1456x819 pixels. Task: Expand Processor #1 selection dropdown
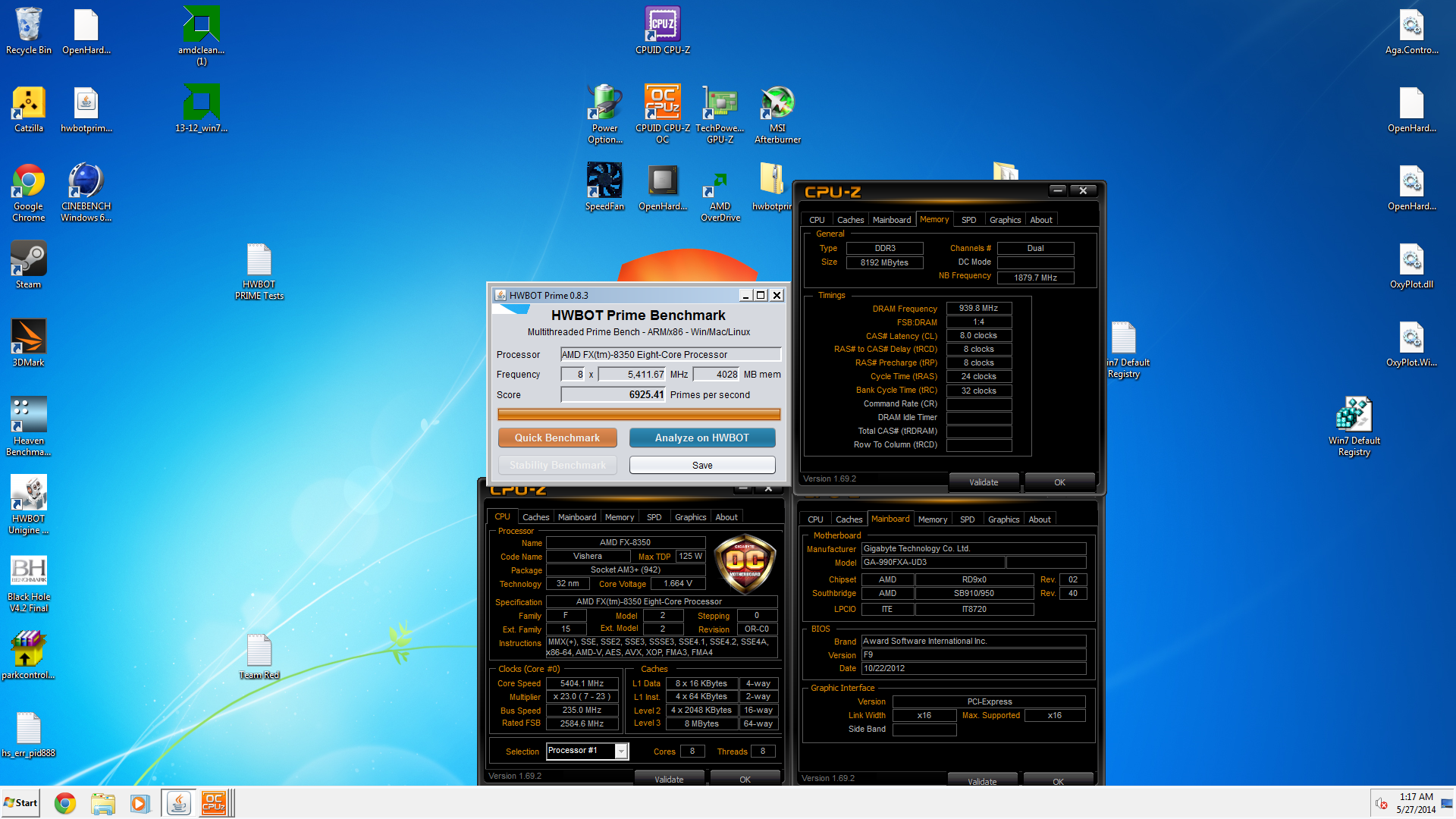[621, 751]
